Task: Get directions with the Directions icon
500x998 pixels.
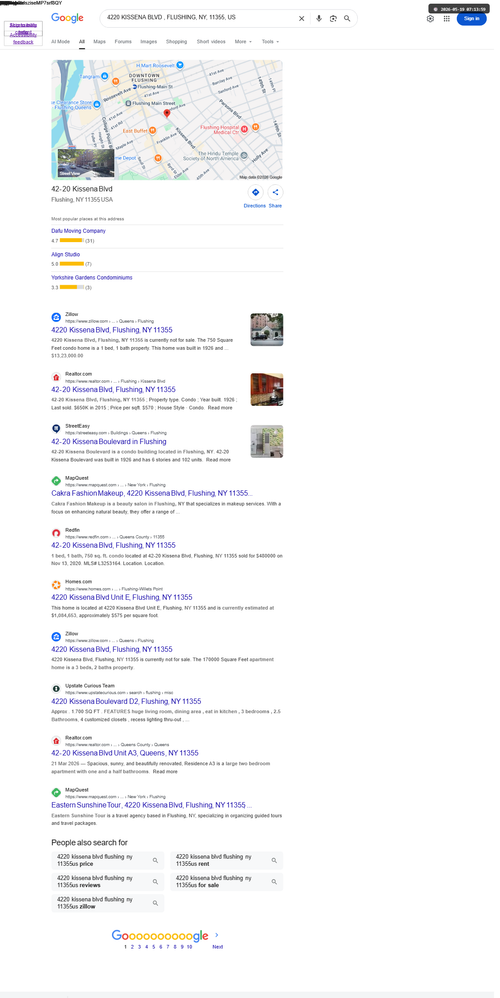Action: coord(255,192)
